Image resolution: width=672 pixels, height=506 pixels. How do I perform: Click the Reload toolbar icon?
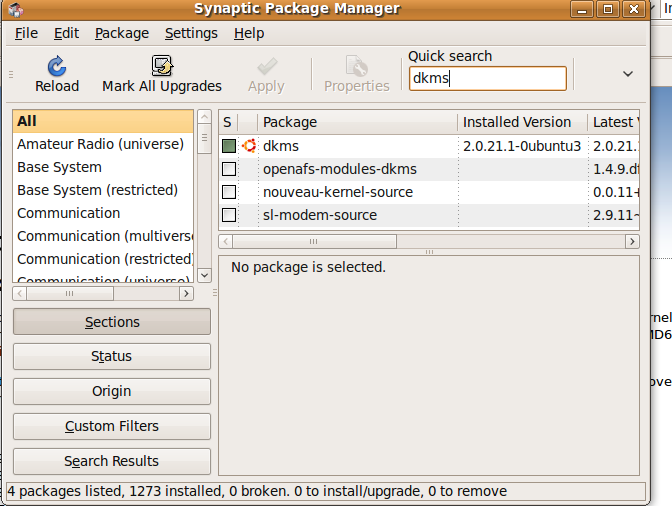(56, 66)
